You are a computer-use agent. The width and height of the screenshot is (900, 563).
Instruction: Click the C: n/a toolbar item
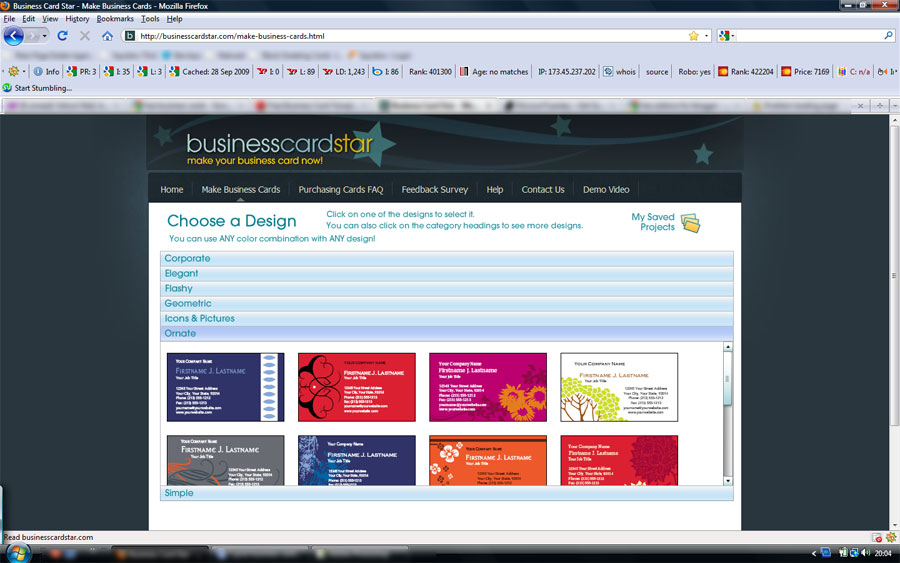click(x=854, y=72)
